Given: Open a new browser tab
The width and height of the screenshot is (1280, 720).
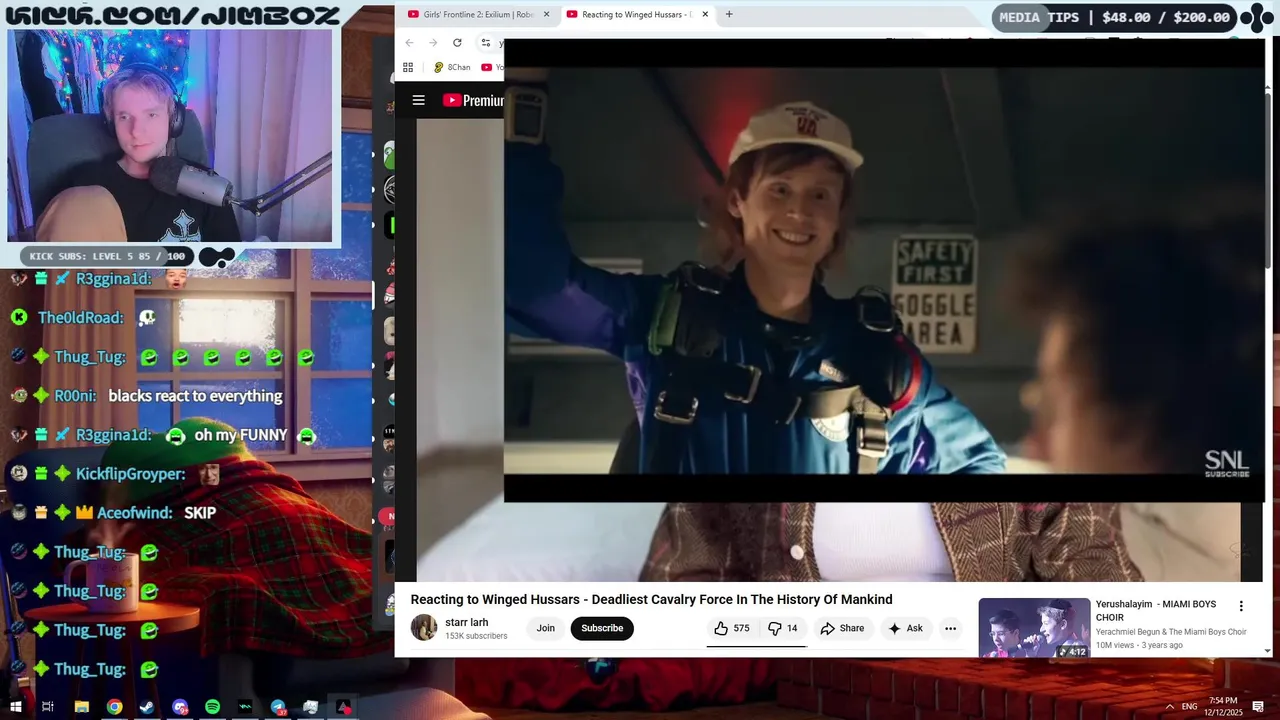Looking at the screenshot, I should pyautogui.click(x=729, y=15).
